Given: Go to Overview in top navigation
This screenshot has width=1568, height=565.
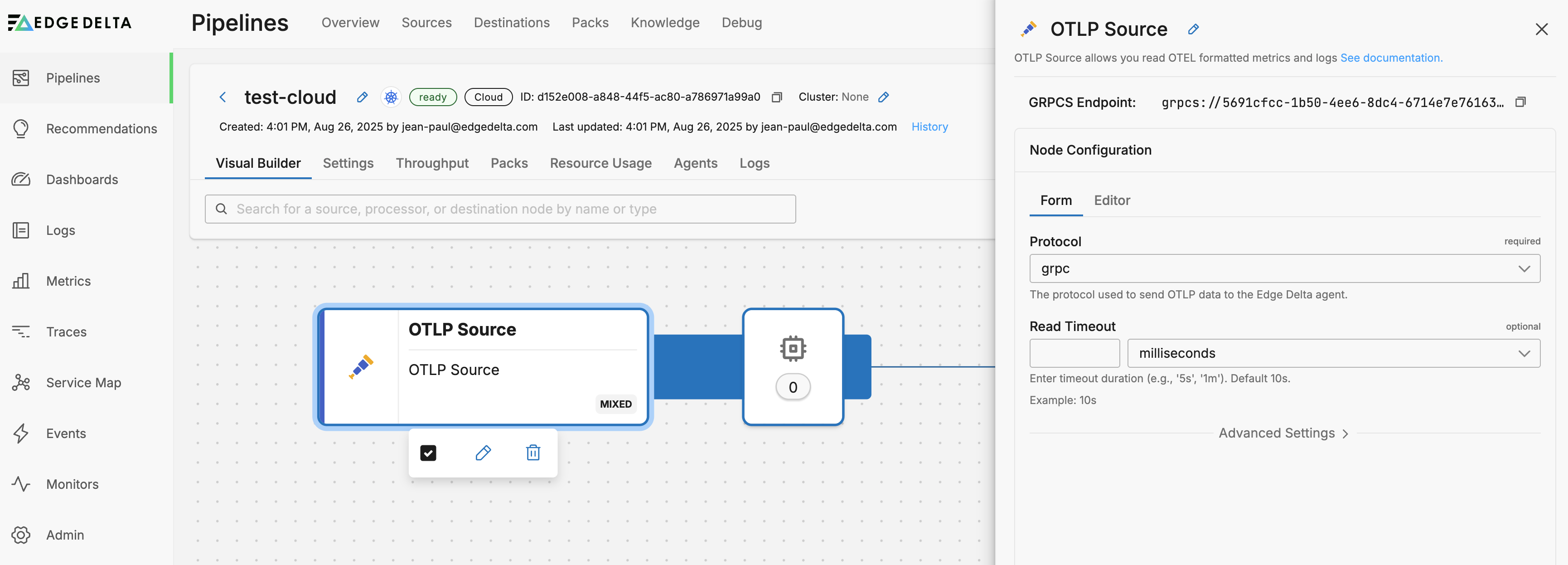Looking at the screenshot, I should point(351,23).
